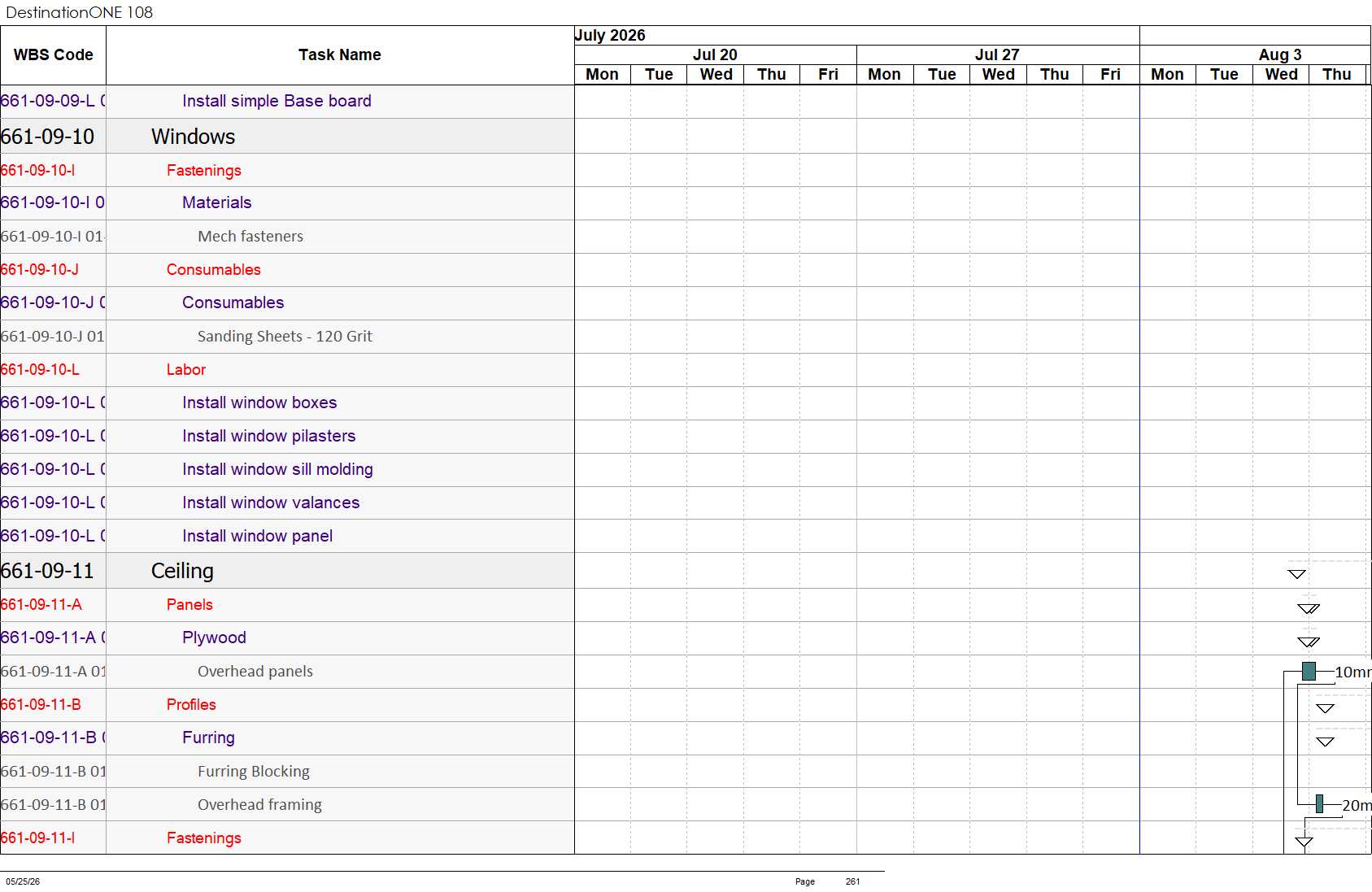Select the Overhead framing task bar
The width and height of the screenshot is (1372, 892).
[x=1319, y=804]
